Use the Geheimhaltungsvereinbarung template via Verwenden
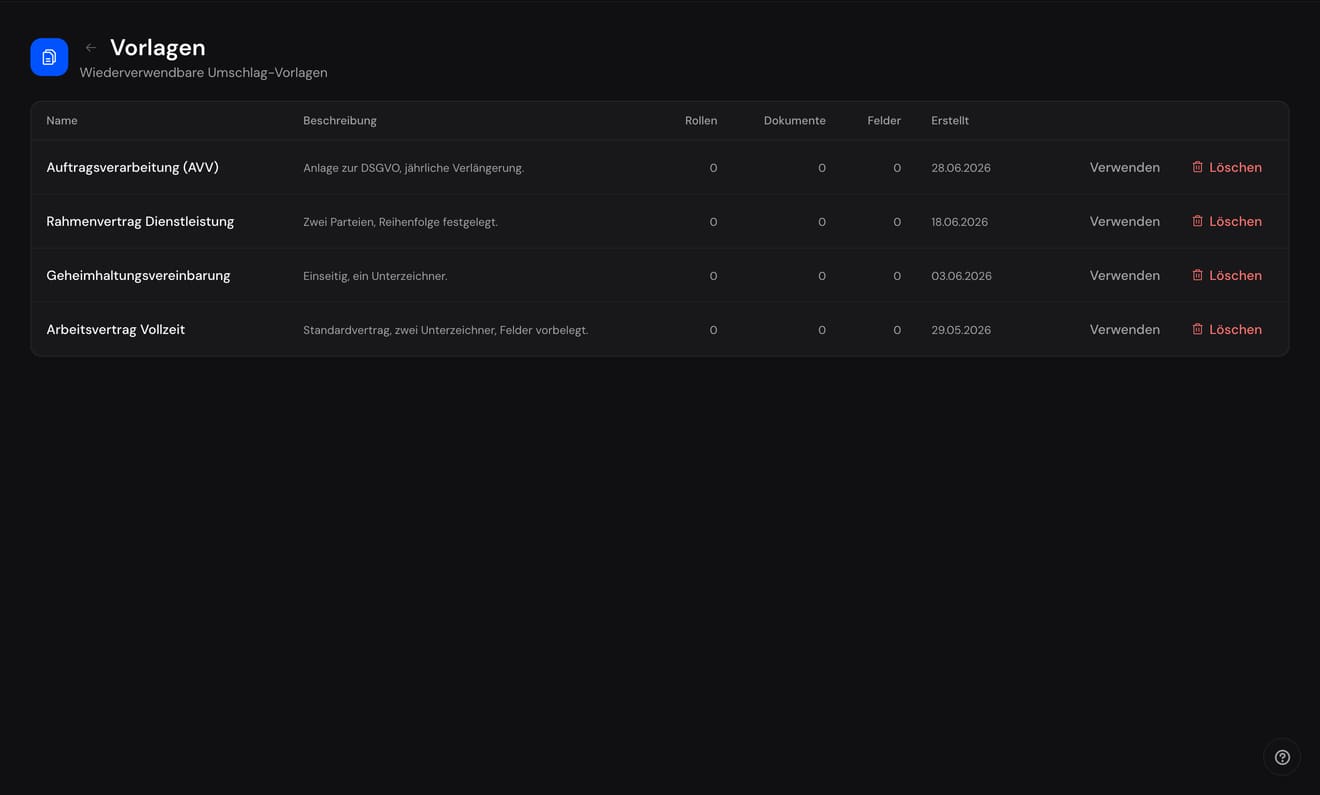Viewport: 1320px width, 795px height. tap(1125, 275)
